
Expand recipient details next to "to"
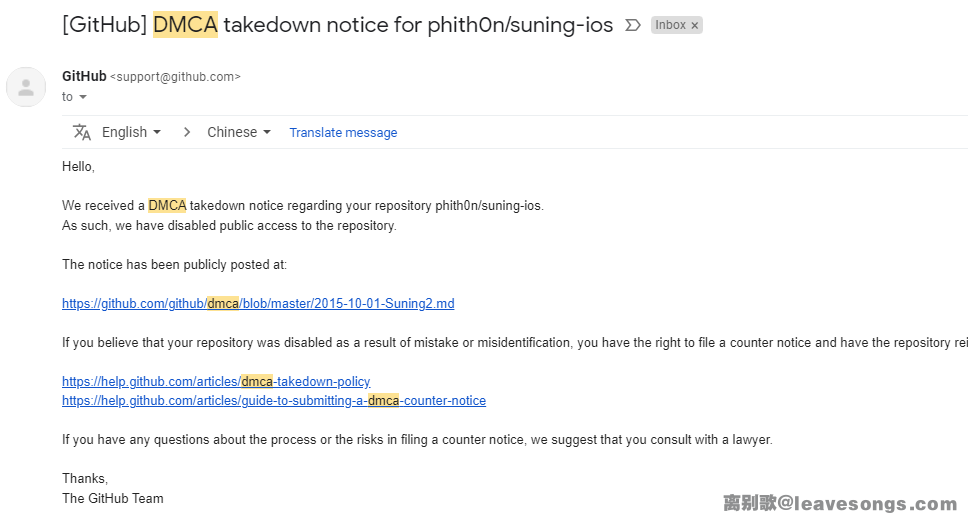click(x=83, y=97)
